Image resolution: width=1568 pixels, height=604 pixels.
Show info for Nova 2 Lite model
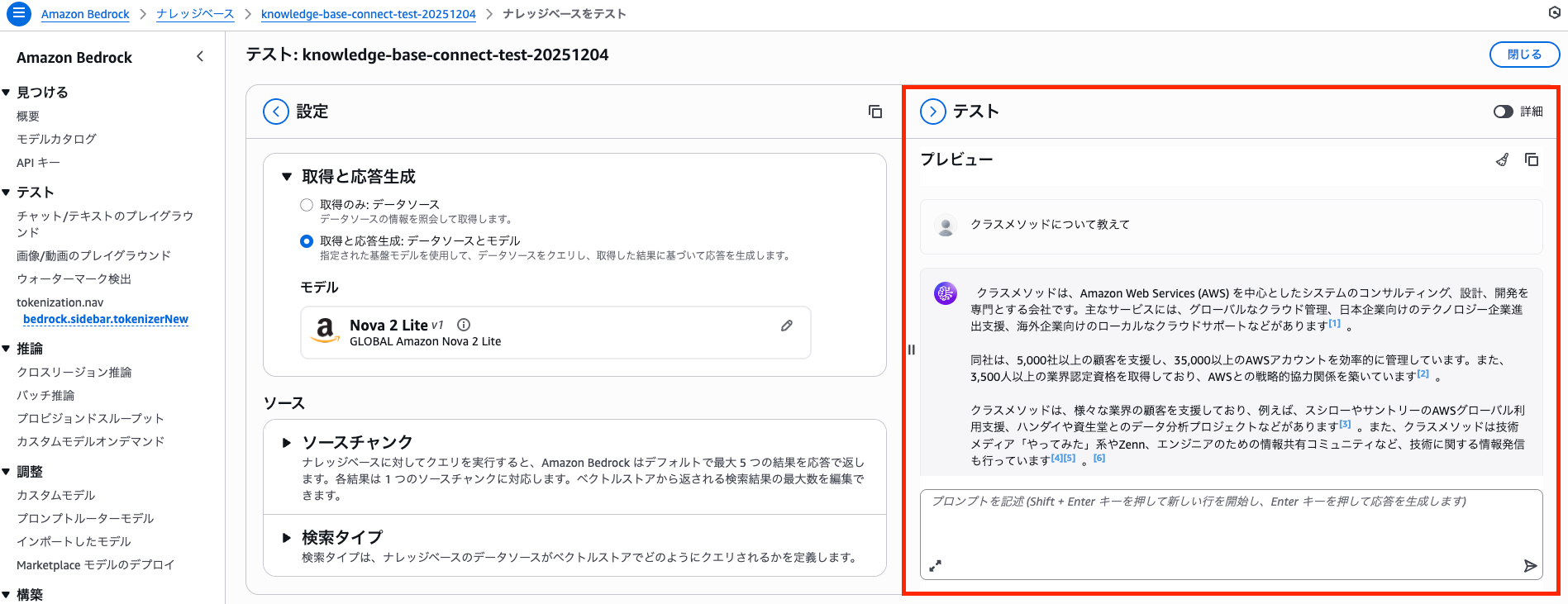coord(464,325)
